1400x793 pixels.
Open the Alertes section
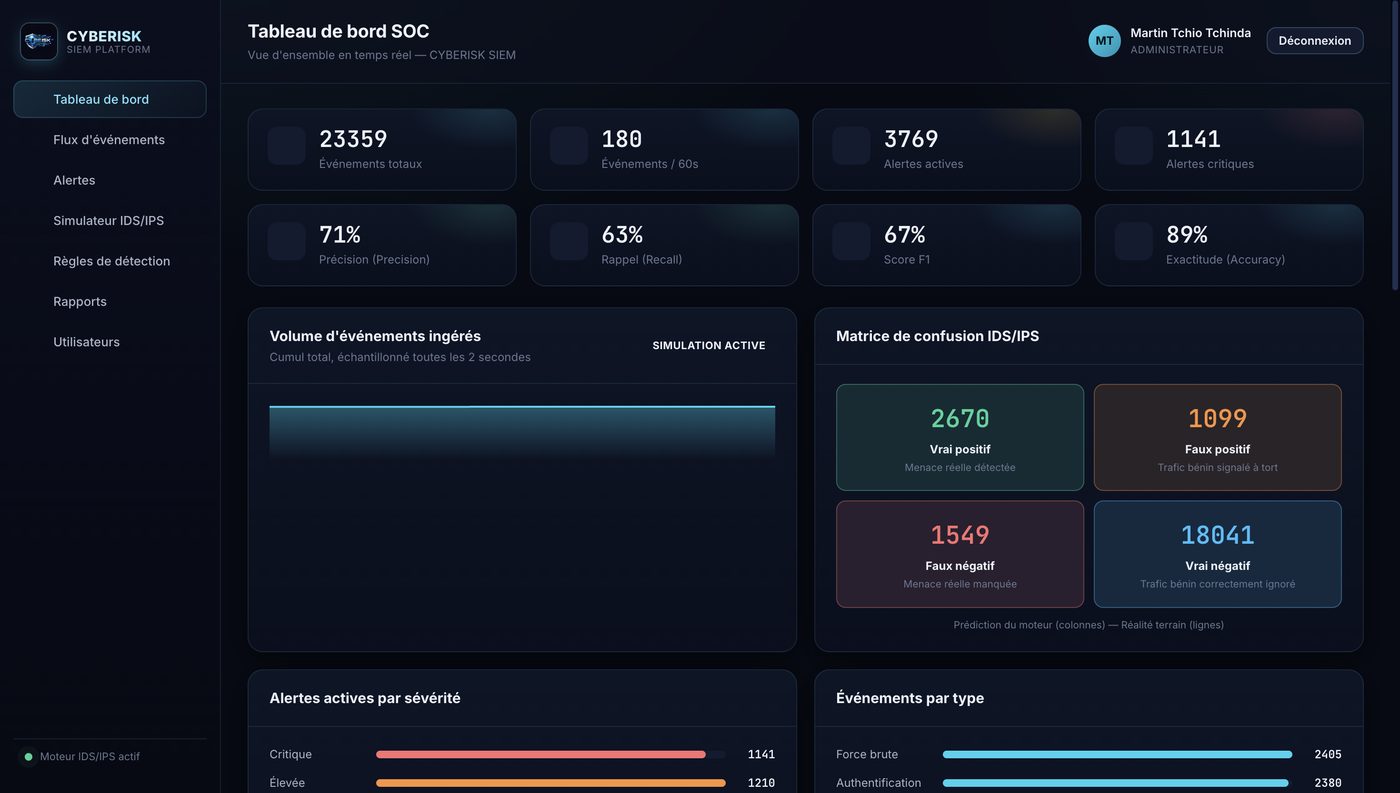tap(110, 180)
